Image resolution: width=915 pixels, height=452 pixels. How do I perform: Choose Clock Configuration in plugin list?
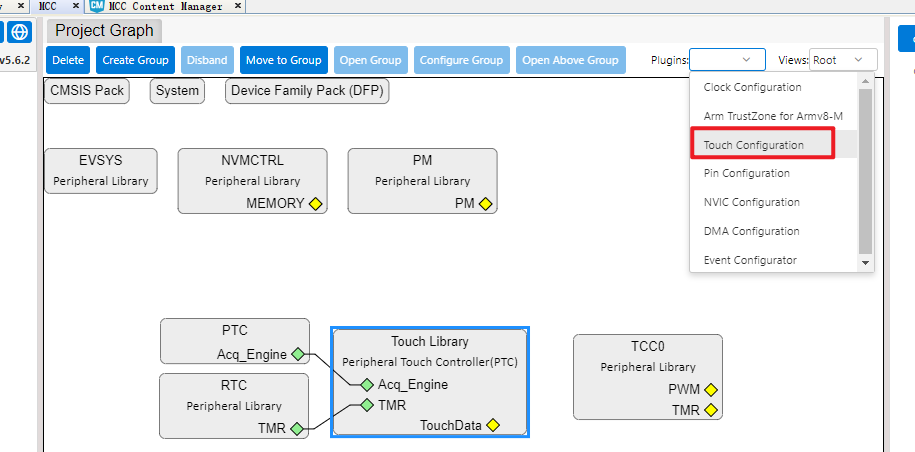pyautogui.click(x=752, y=87)
